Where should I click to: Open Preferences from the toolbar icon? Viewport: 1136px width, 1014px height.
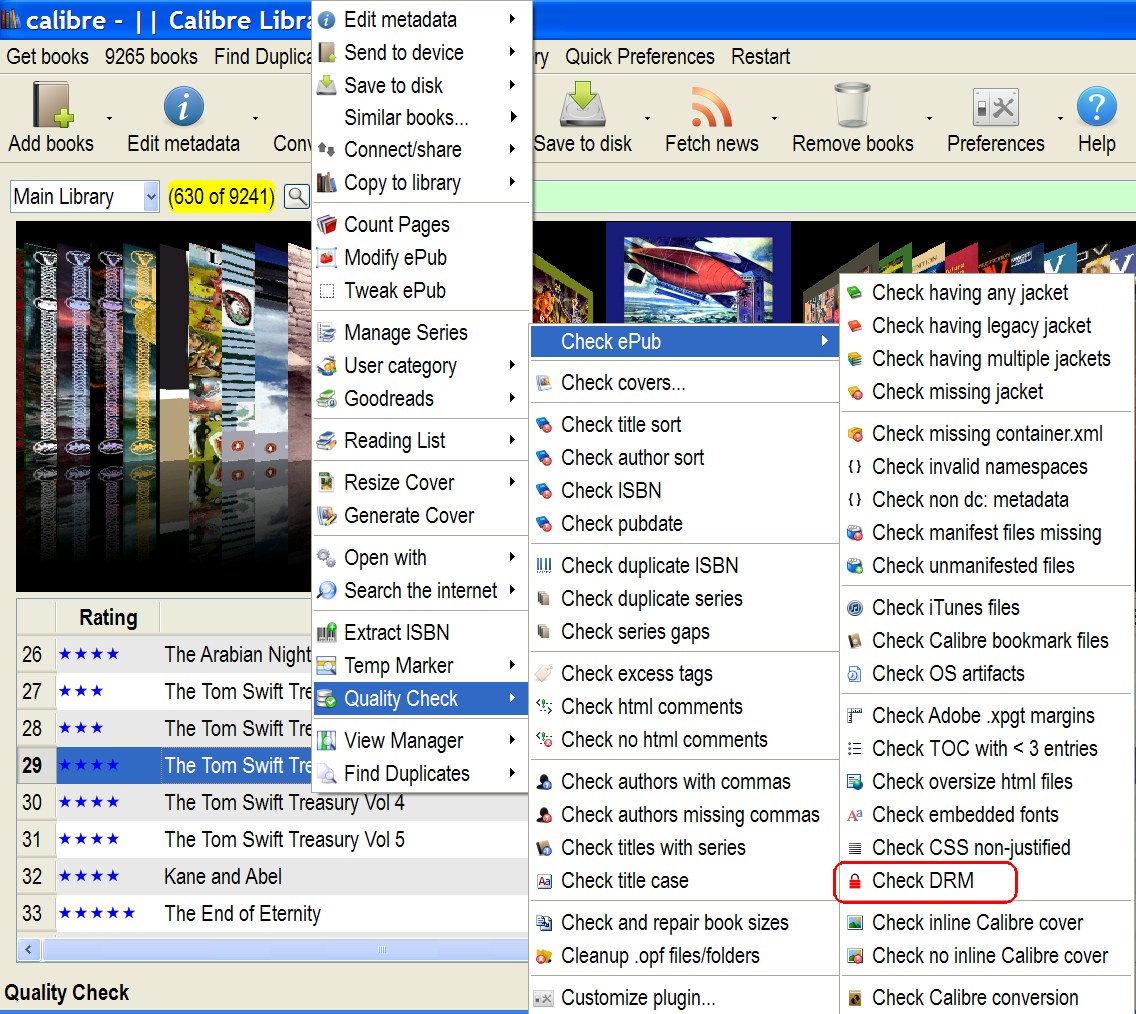995,107
